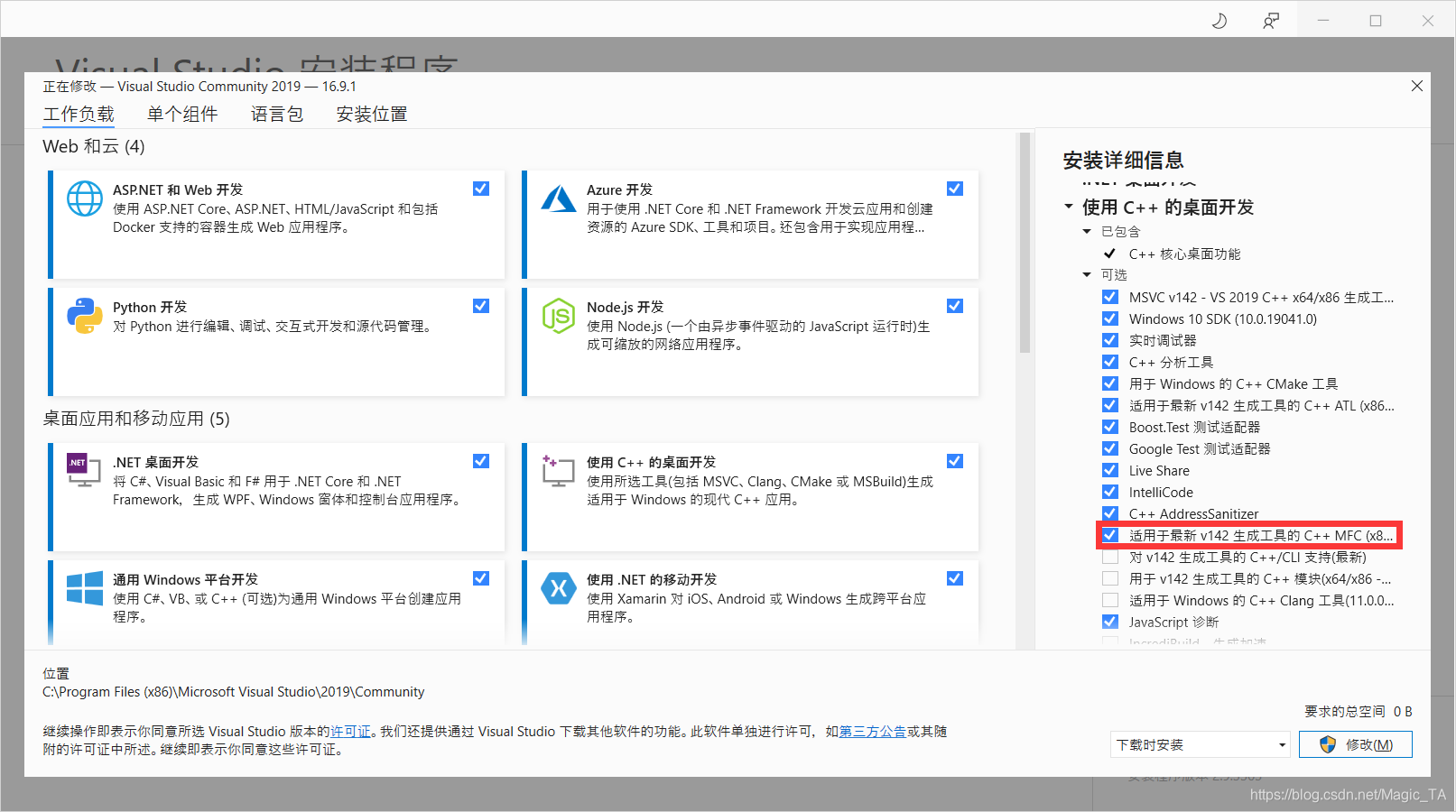This screenshot has width=1456, height=812.
Task: Toggle Live Share checkbox
Action: tap(1110, 470)
